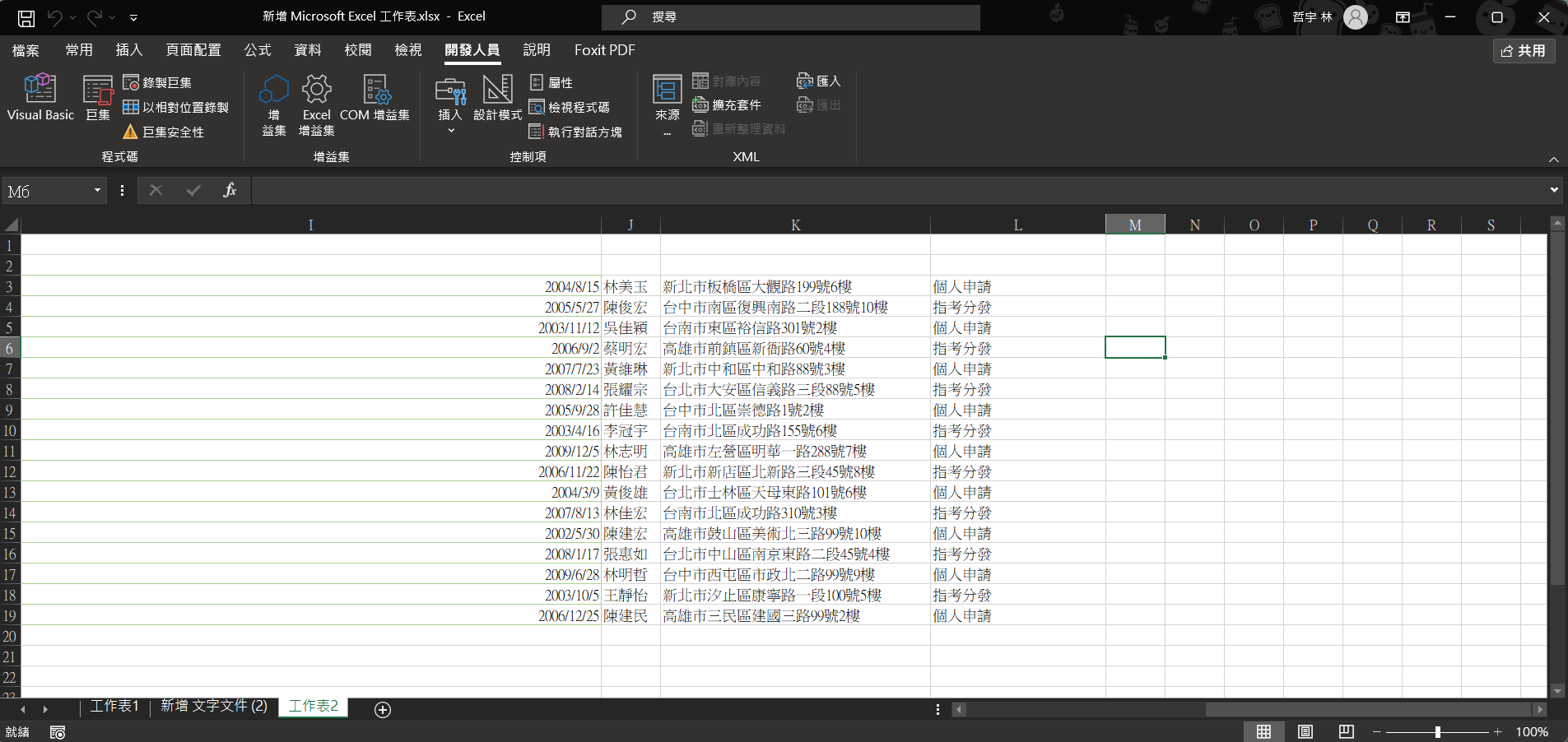The height and width of the screenshot is (742, 1568).
Task: Switch to the 常用 ribbon tab
Action: [x=79, y=50]
